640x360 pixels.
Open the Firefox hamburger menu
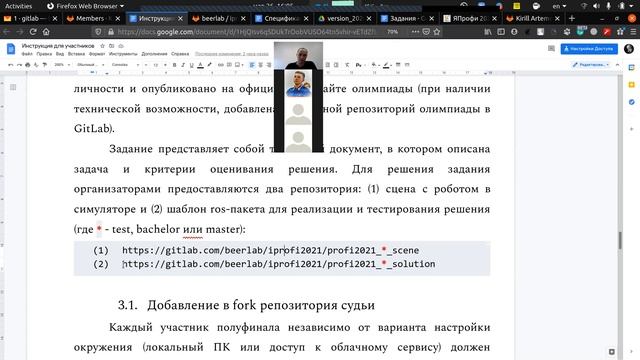coord(633,31)
